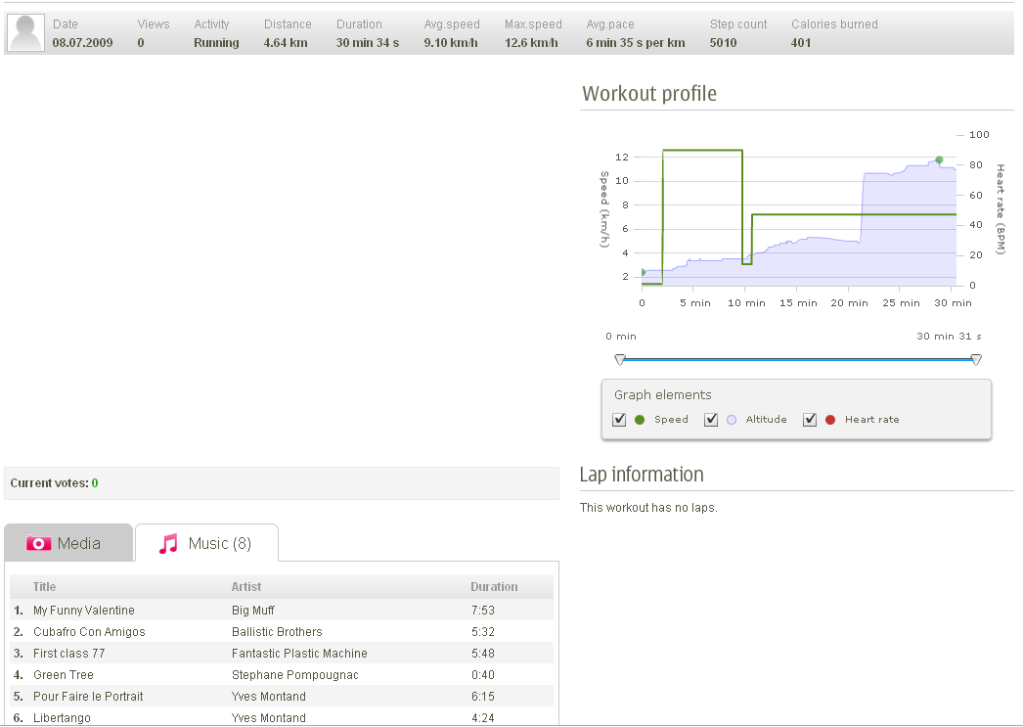Select the song My Funny Valentine
The width and height of the screenshot is (1023, 727).
click(84, 610)
